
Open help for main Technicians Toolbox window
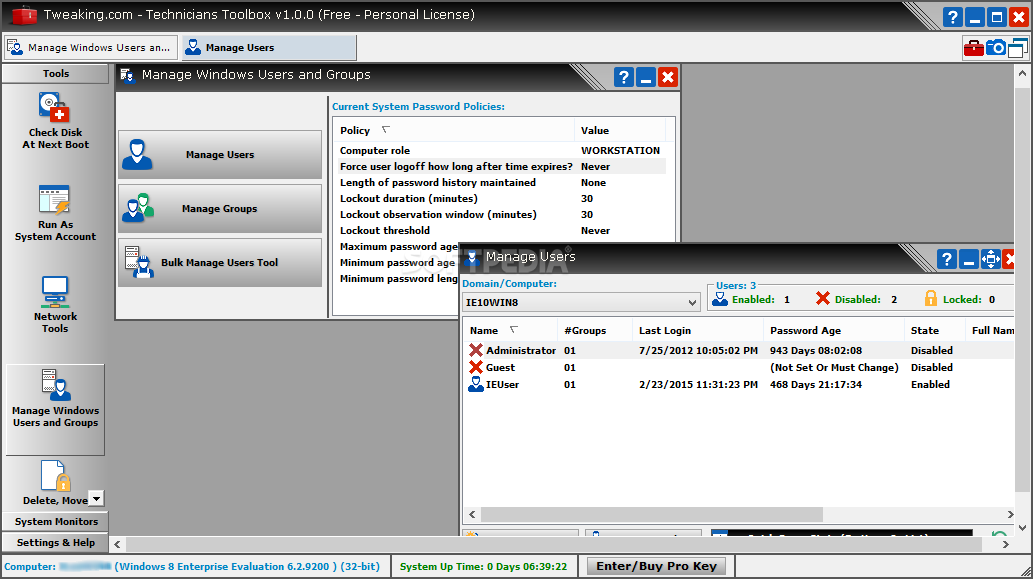(x=952, y=17)
